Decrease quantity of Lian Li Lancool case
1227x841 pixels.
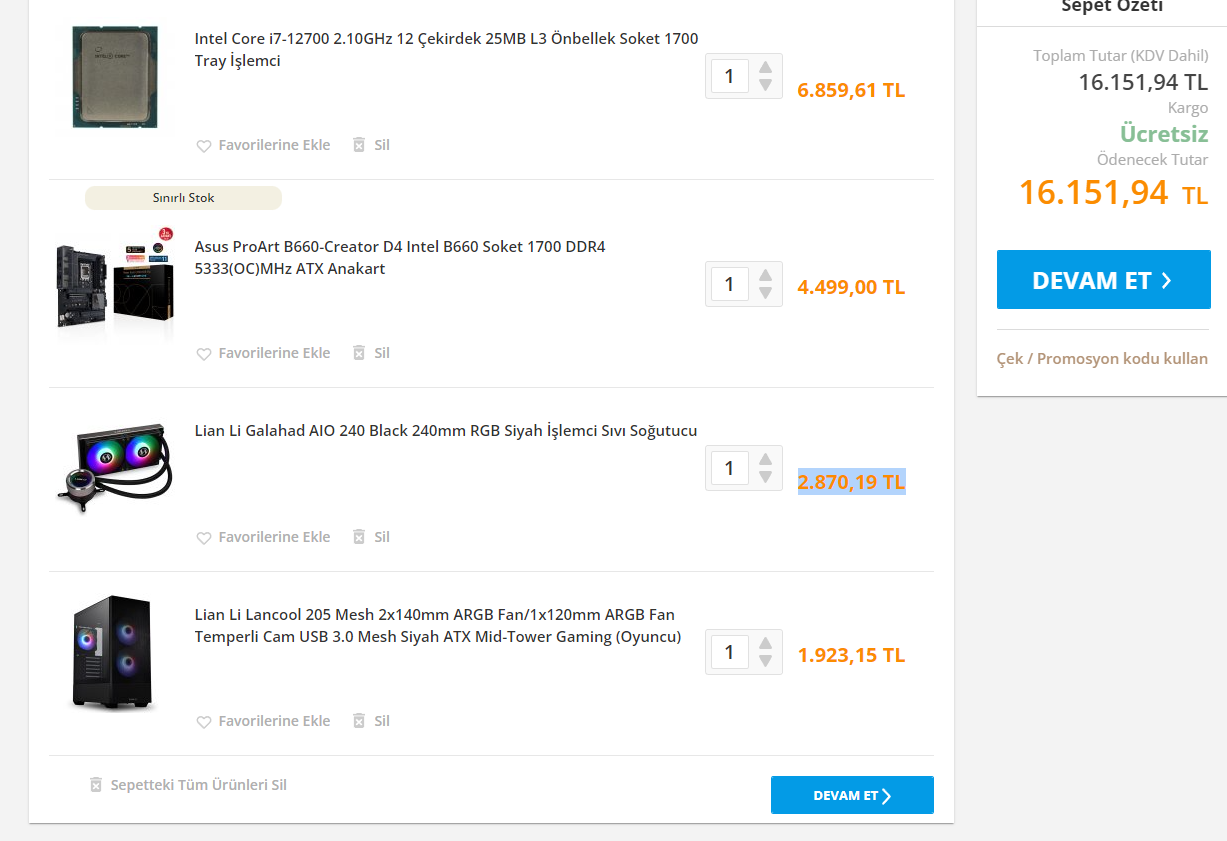click(765, 661)
